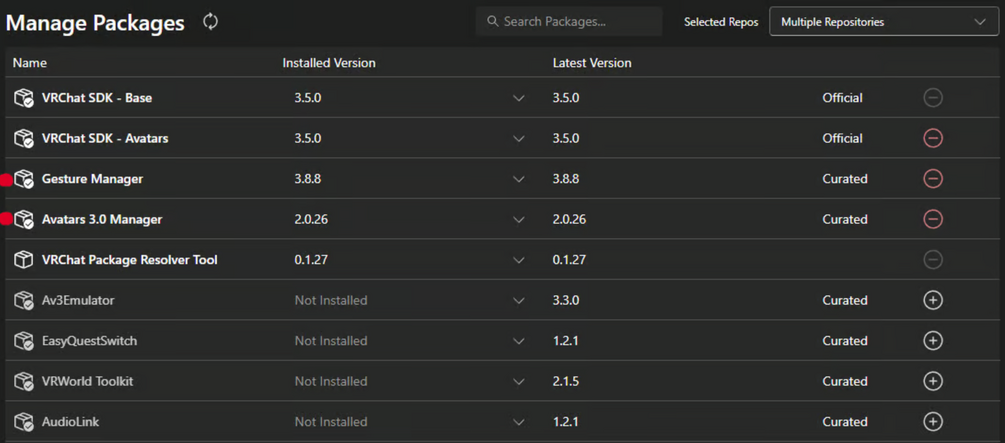
Task: Click the Installed Version column header
Action: [329, 63]
